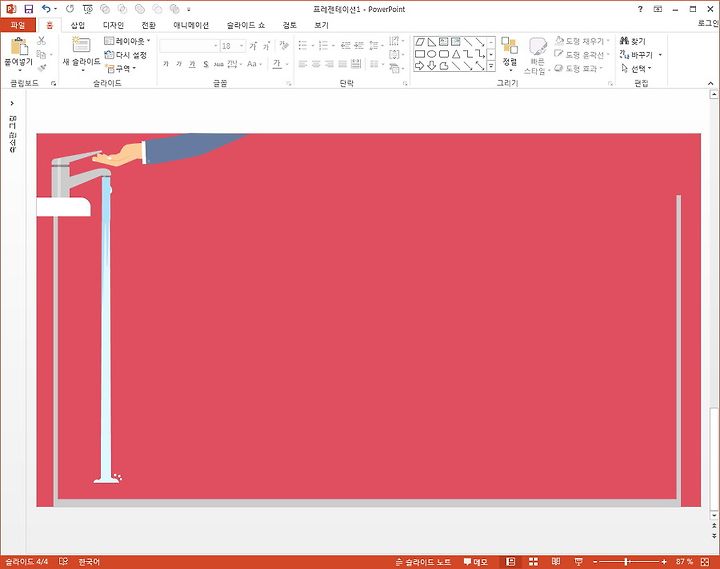Toggle numbered list formatting
The width and height of the screenshot is (720, 569).
323,45
